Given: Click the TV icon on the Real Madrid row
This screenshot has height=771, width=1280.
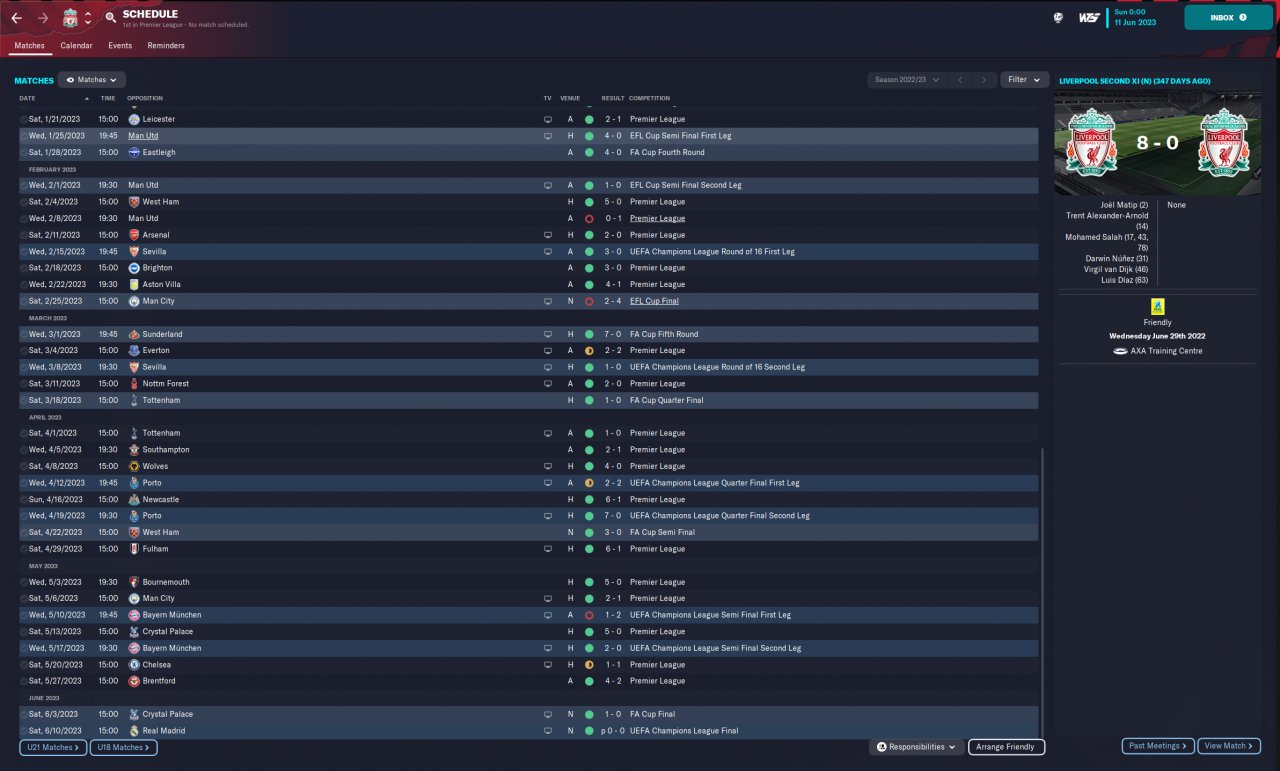Looking at the screenshot, I should click(547, 731).
